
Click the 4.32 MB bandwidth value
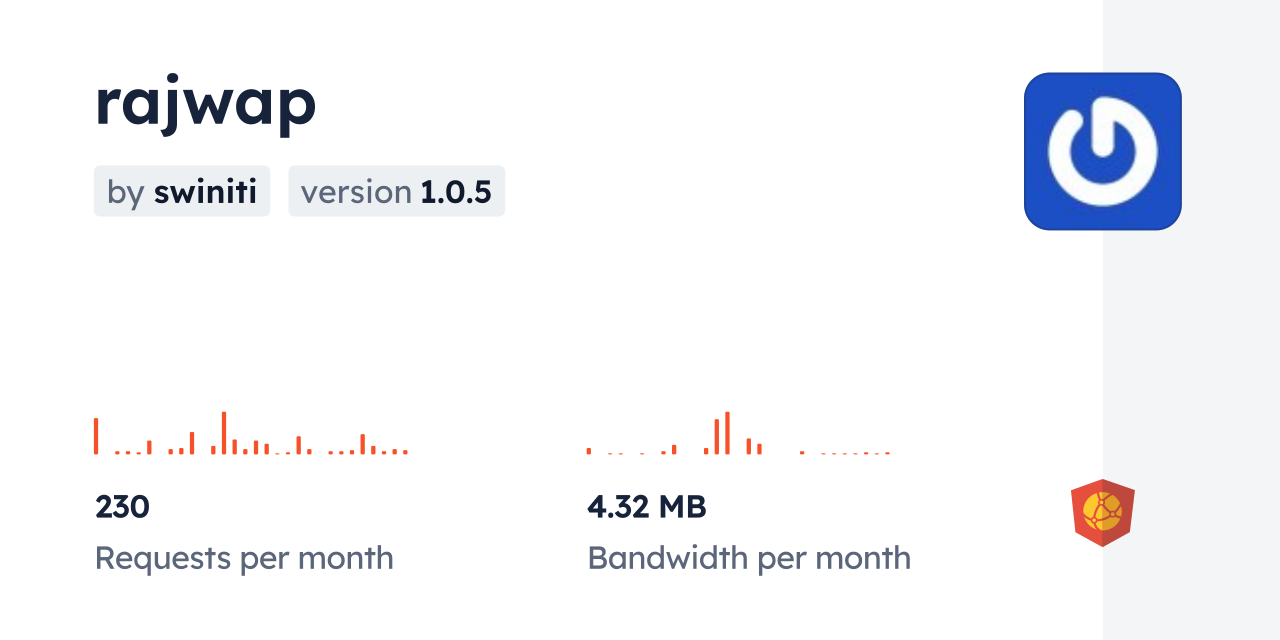(x=646, y=507)
